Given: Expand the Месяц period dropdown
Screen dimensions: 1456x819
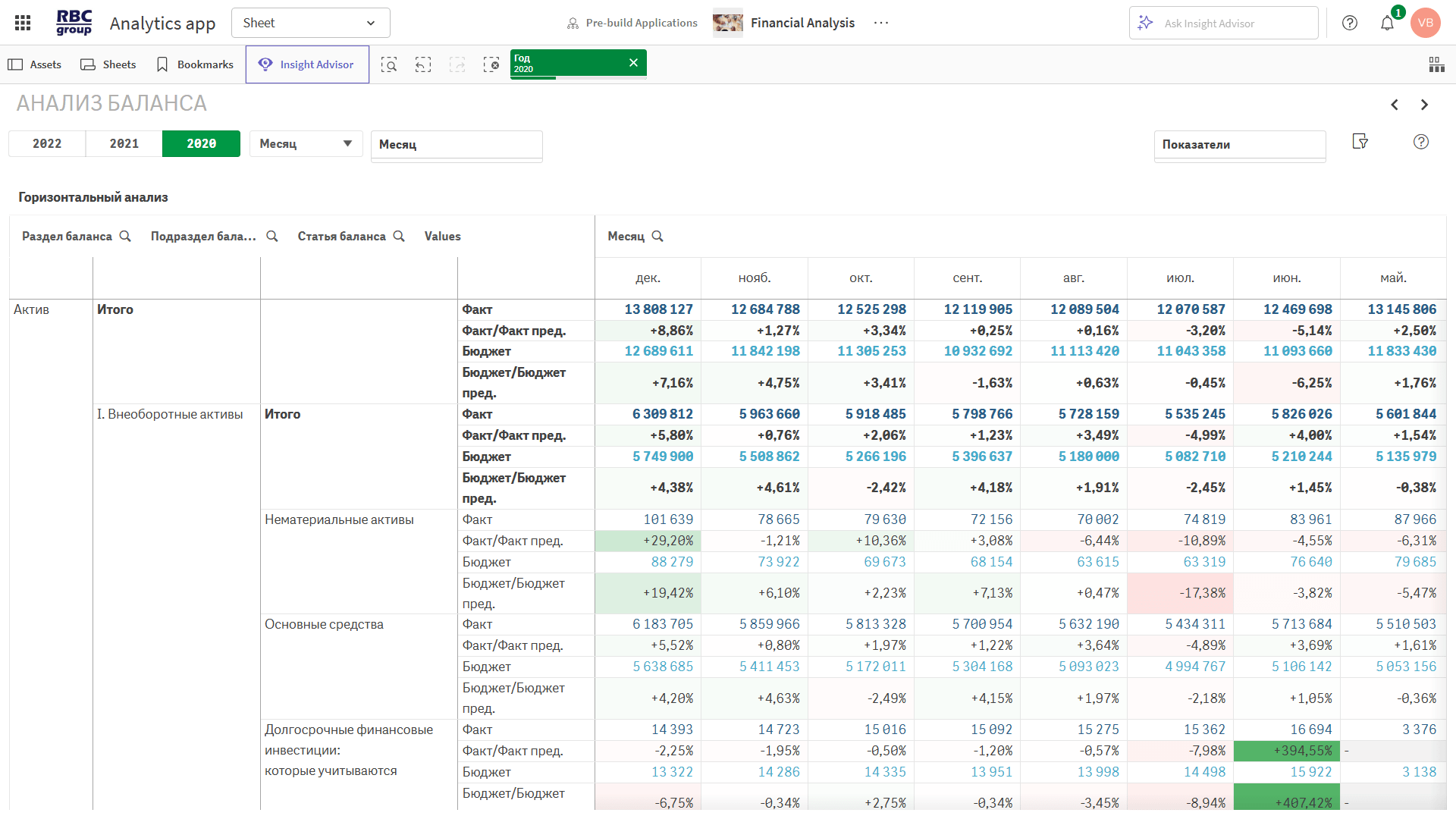Looking at the screenshot, I should [306, 144].
